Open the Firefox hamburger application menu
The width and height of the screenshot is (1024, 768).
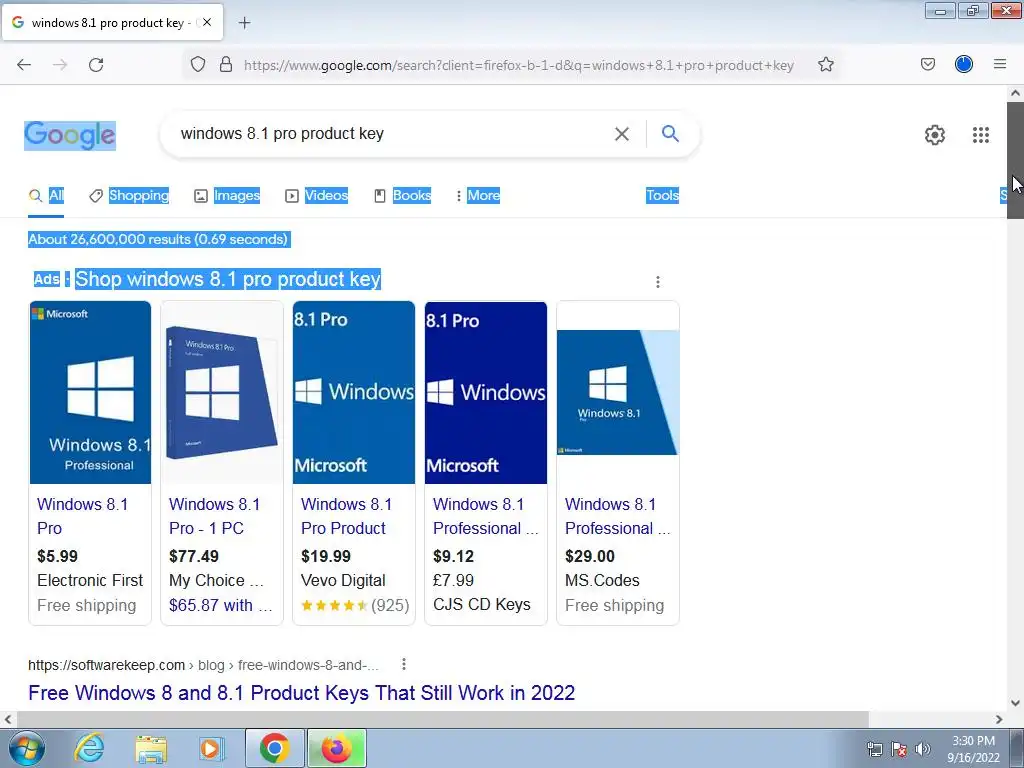pyautogui.click(x=1000, y=64)
